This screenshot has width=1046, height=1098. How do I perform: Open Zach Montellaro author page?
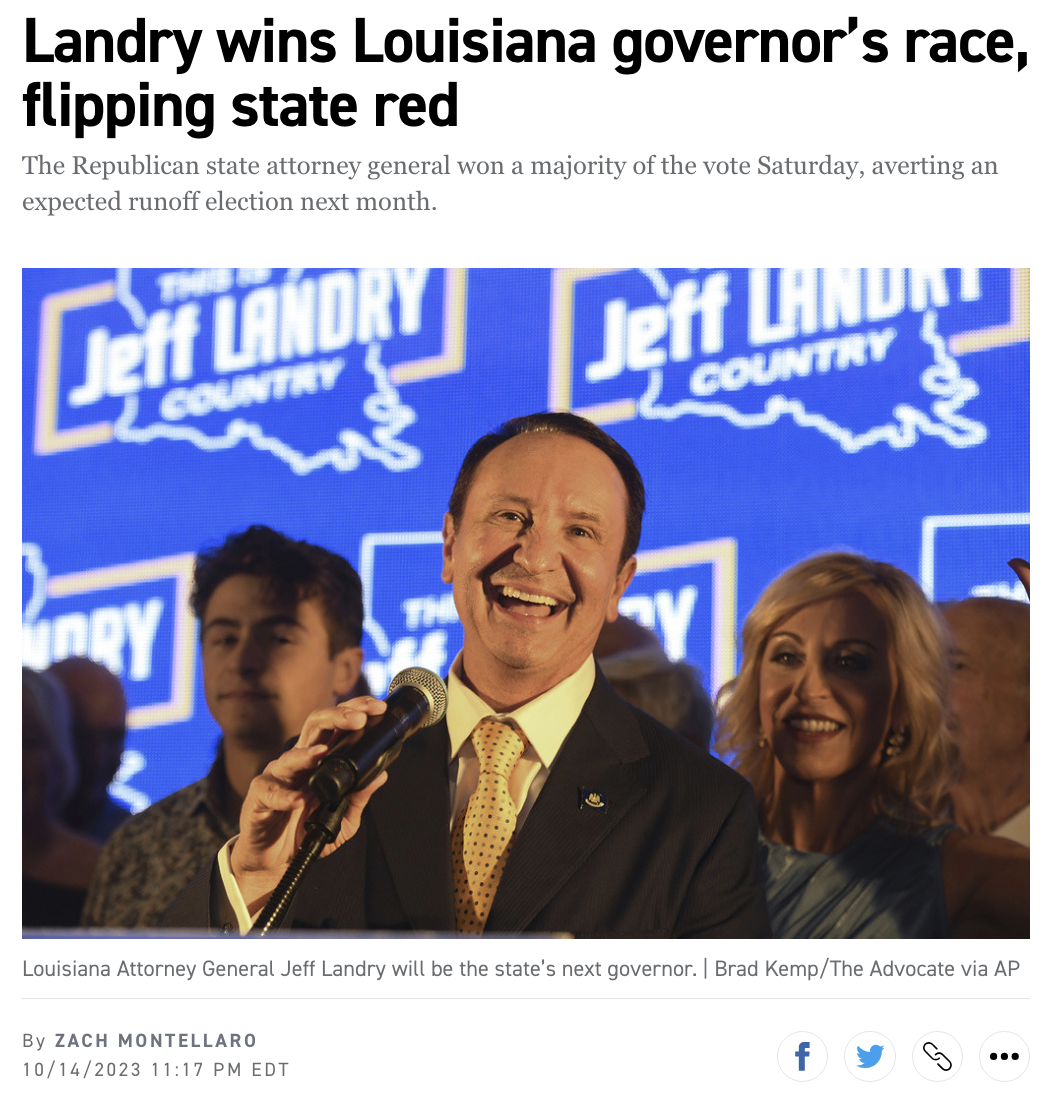155,1041
